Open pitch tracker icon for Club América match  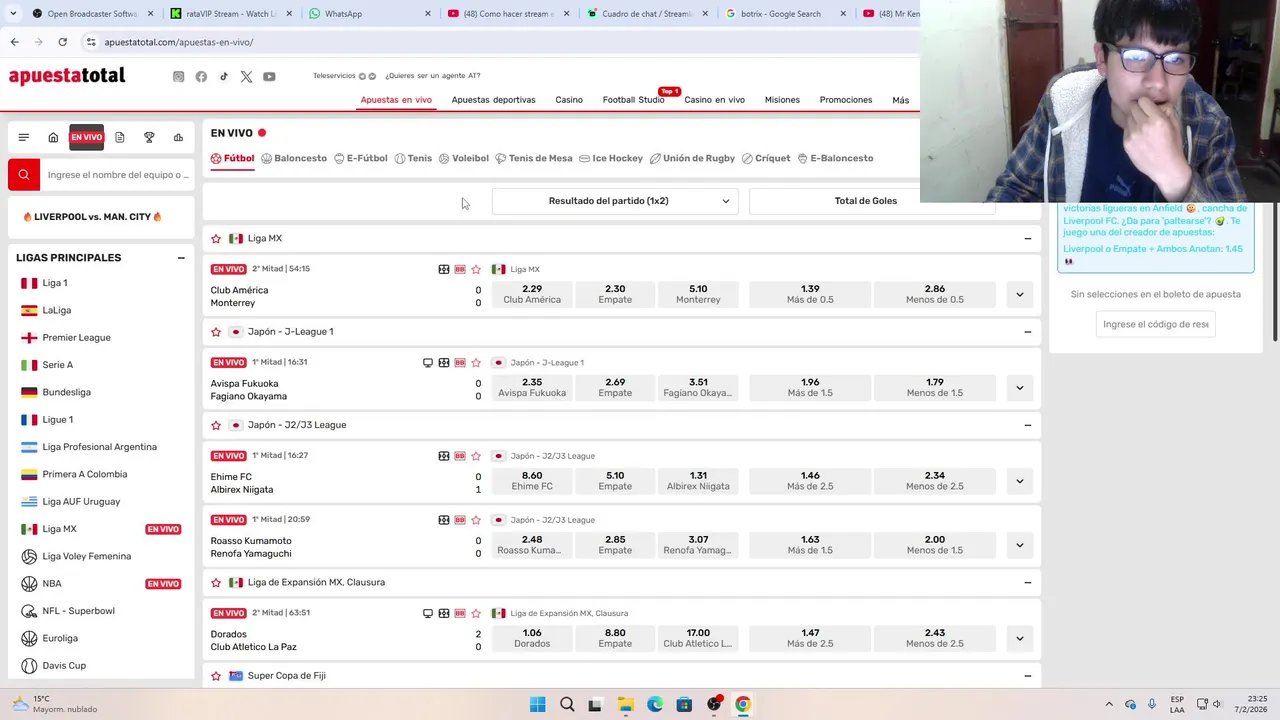(444, 269)
